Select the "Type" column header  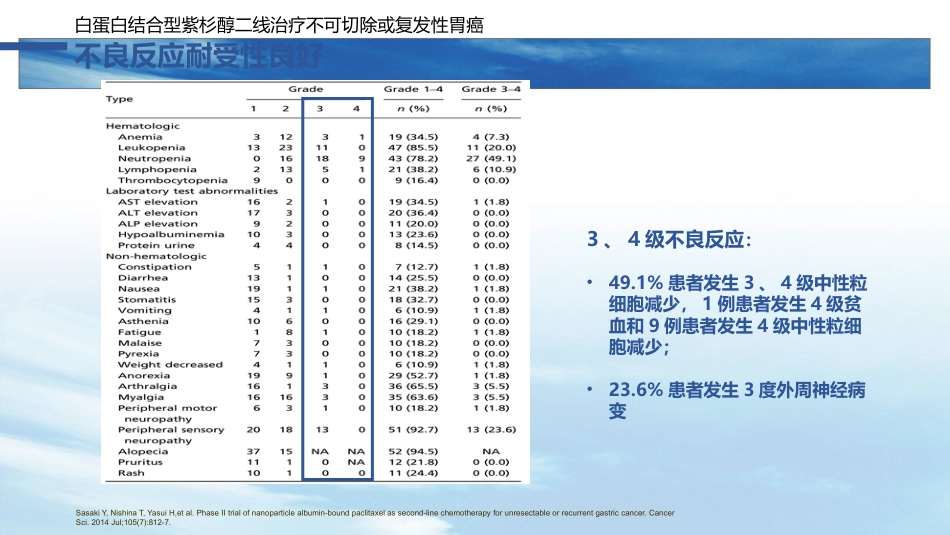[x=119, y=99]
